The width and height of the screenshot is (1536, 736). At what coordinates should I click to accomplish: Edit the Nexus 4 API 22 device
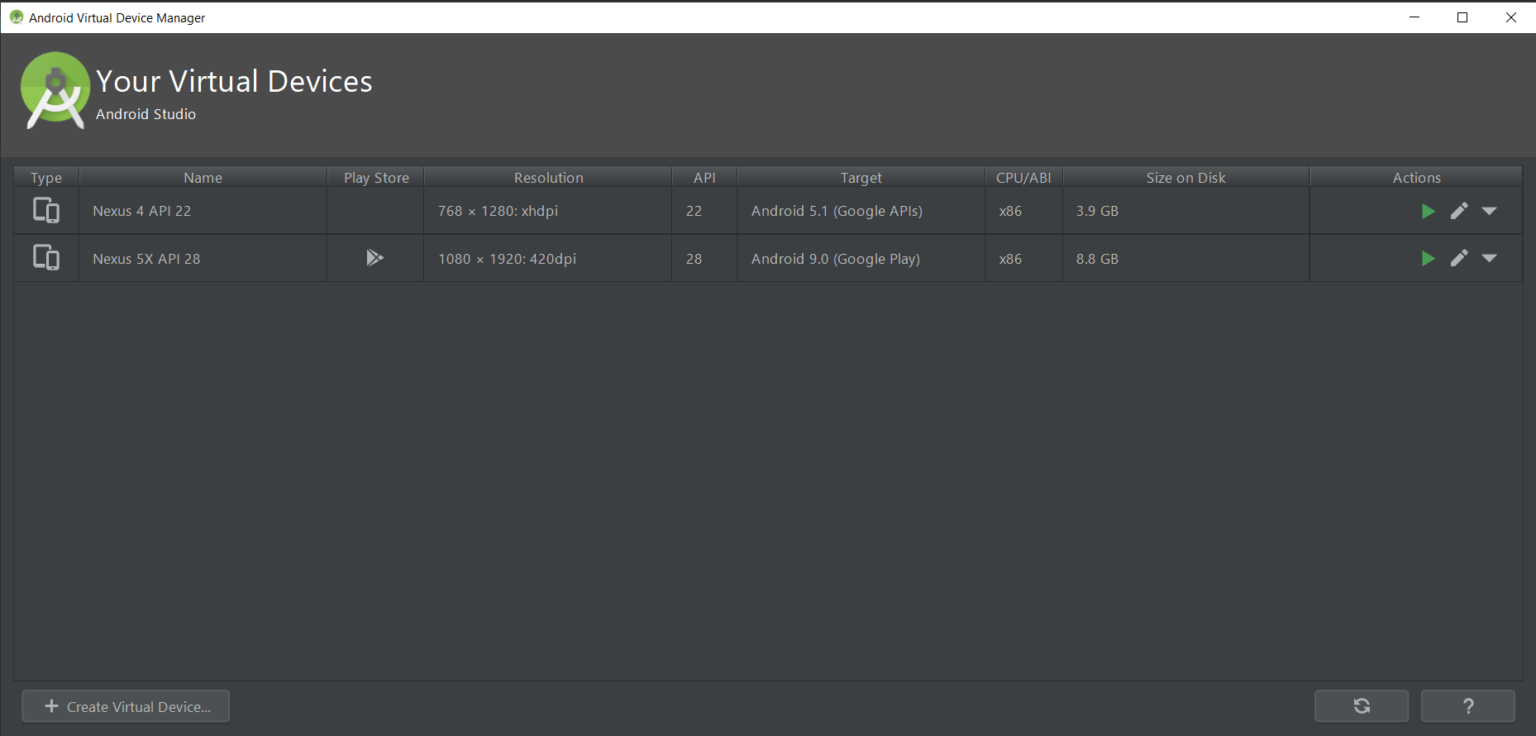1459,211
